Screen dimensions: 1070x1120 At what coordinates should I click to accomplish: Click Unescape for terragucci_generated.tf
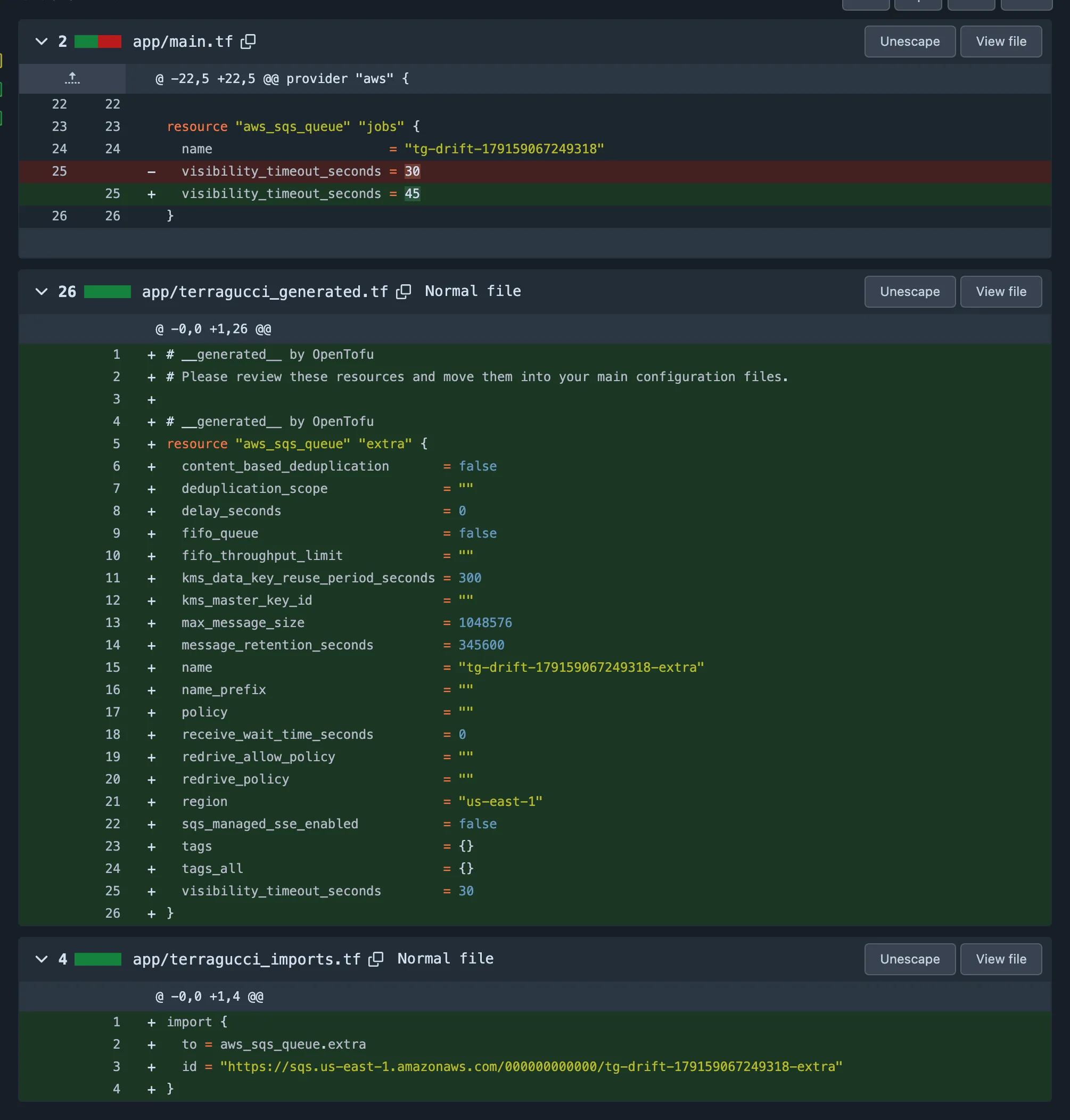(910, 291)
